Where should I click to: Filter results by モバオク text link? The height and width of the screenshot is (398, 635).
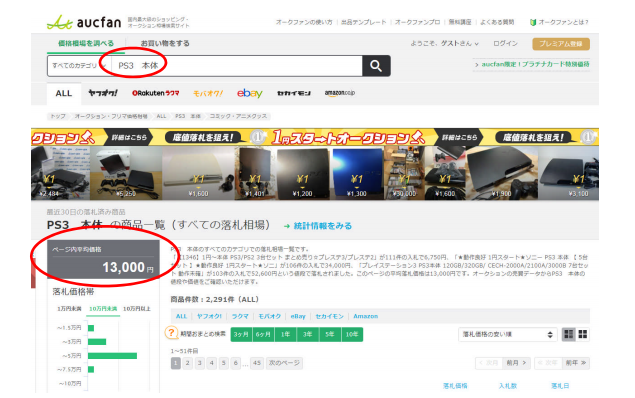click(x=269, y=317)
